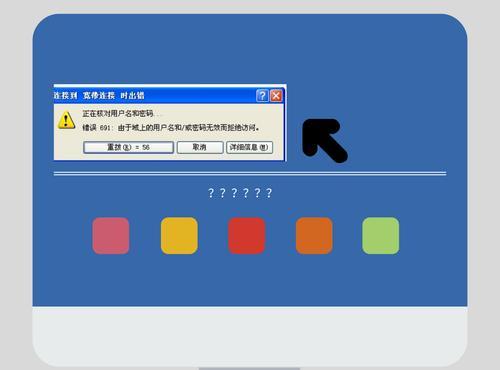Click the large black arrow graphic
Viewport: 500px width, 370px height.
click(325, 141)
